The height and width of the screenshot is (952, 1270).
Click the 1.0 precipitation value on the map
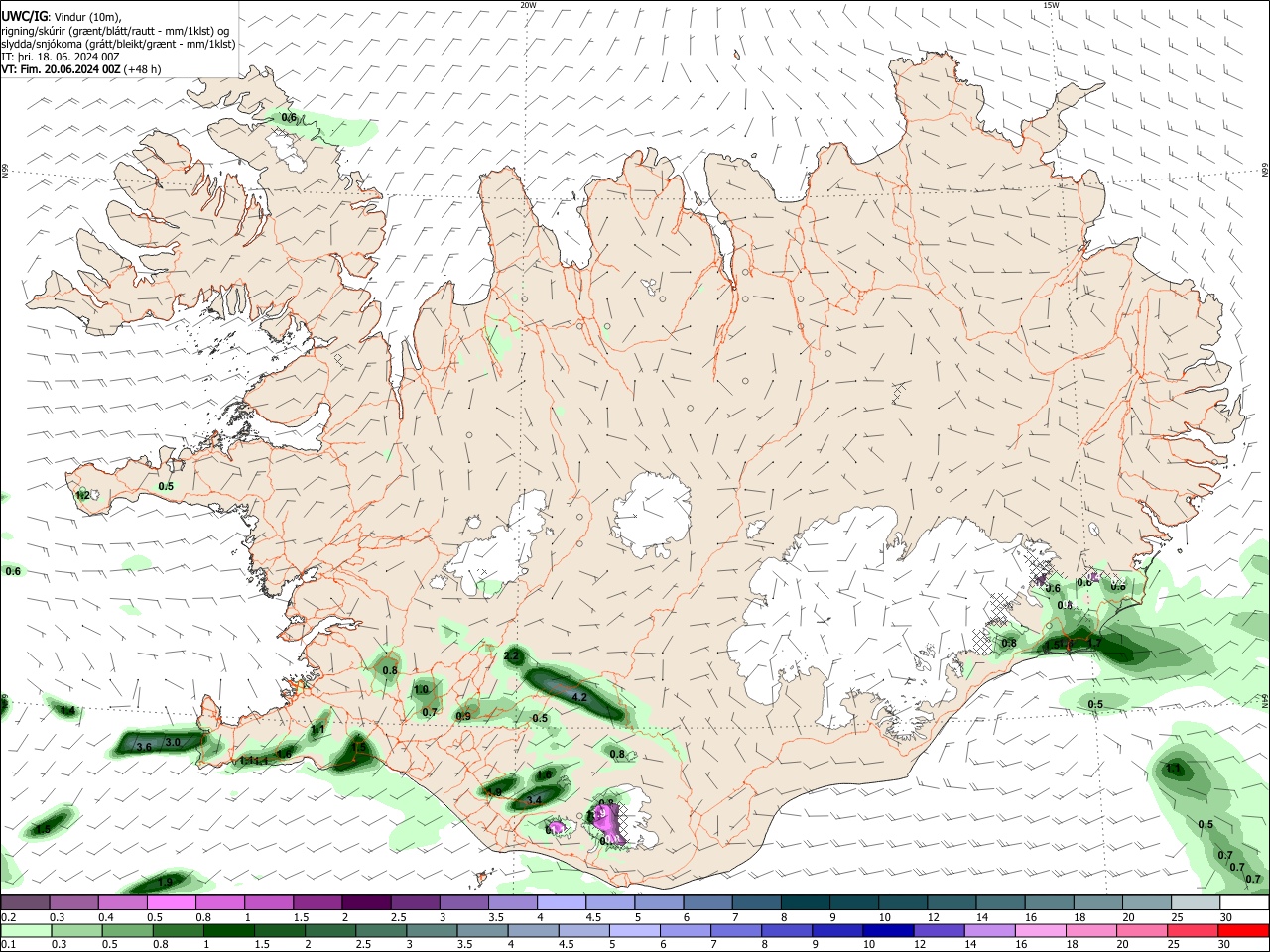coord(421,689)
